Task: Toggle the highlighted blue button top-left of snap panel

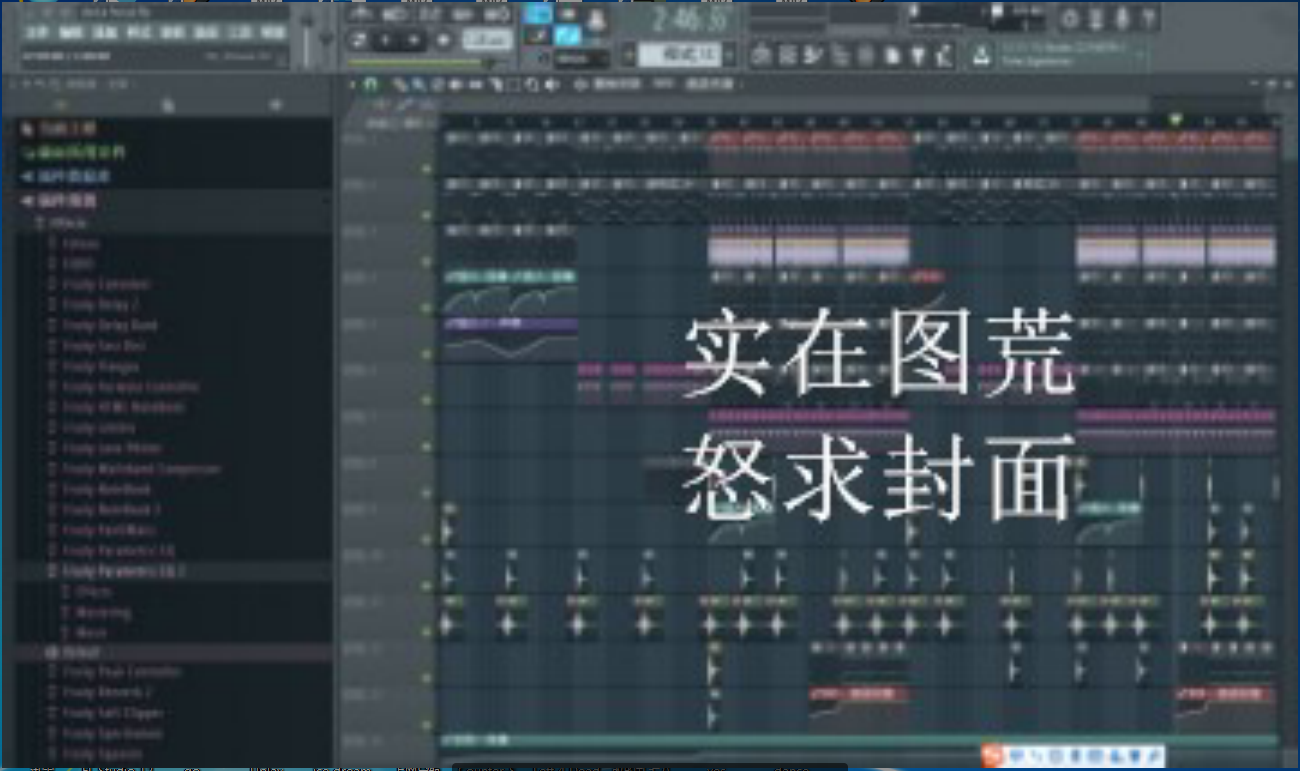Action: click(538, 13)
